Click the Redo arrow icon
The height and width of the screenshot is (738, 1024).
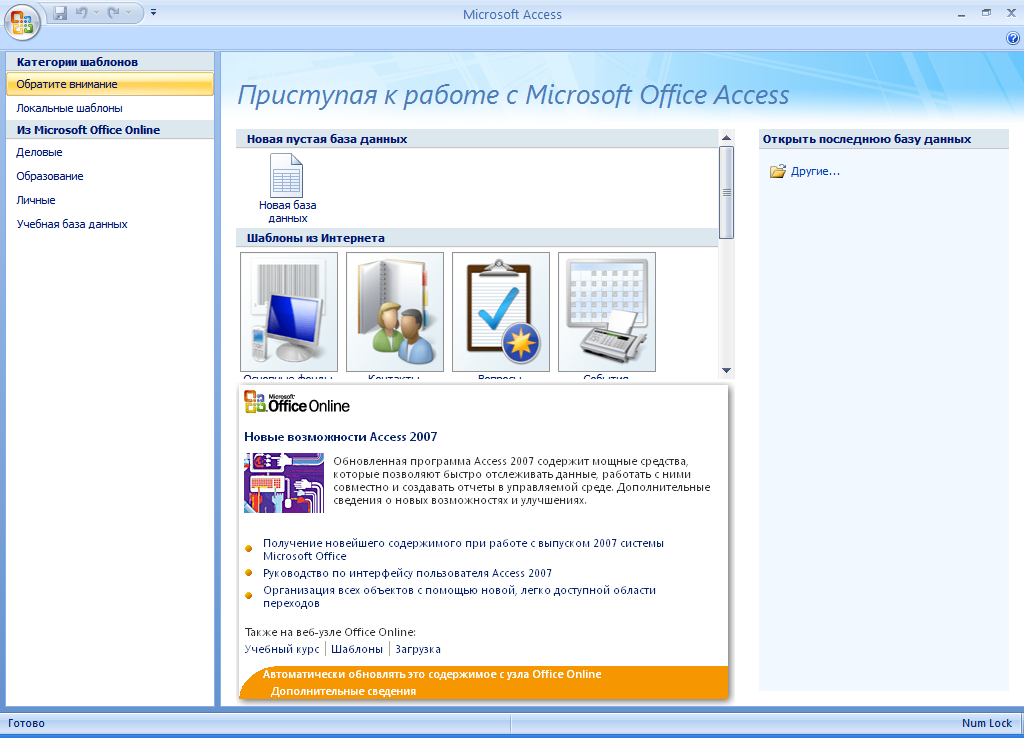[113, 13]
